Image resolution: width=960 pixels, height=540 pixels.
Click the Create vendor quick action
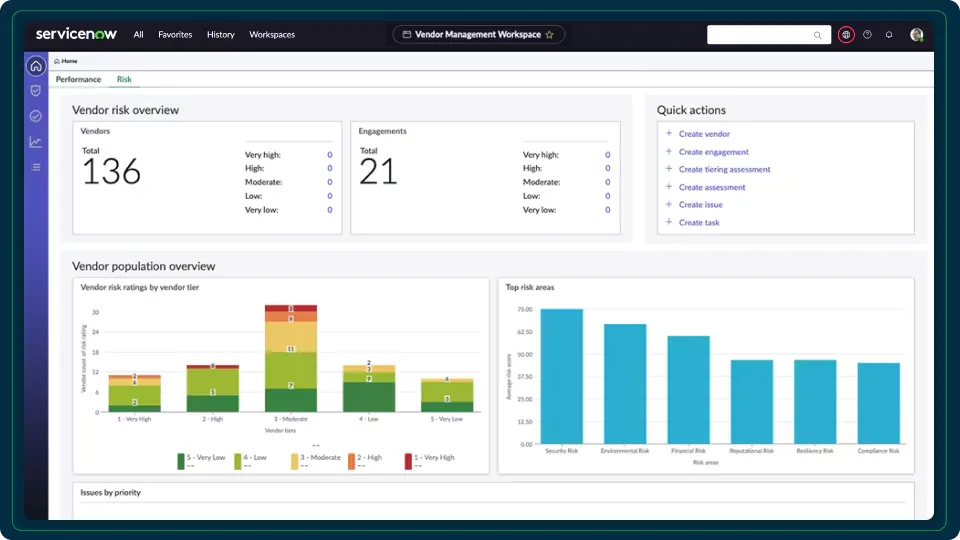[704, 134]
